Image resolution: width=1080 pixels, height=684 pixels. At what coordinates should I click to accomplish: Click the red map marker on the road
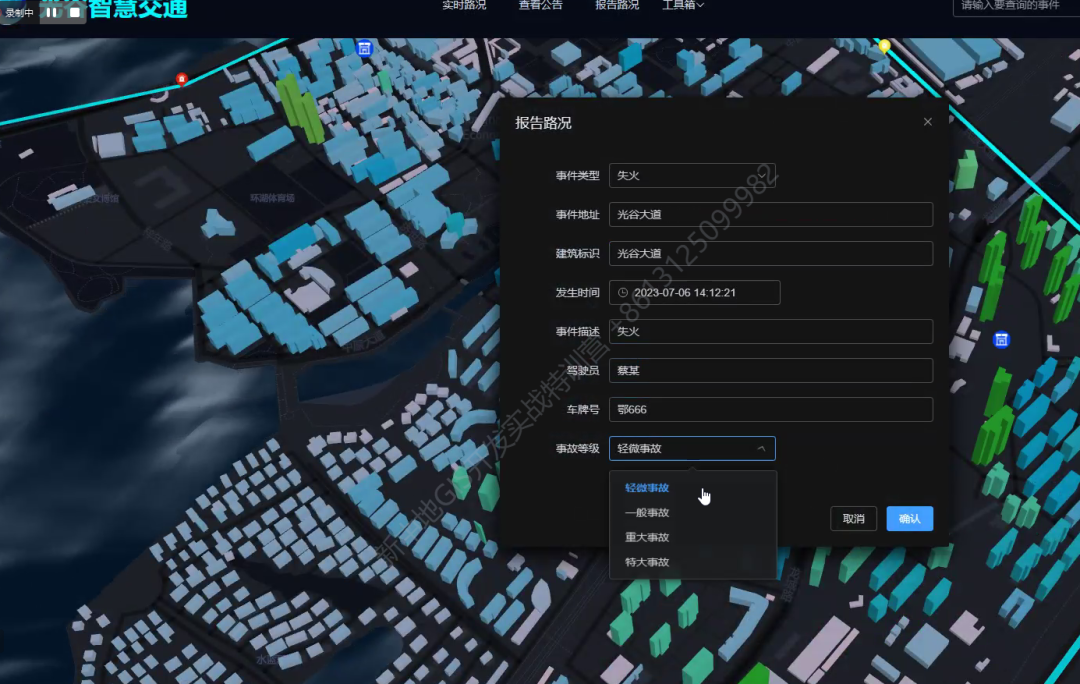click(182, 79)
